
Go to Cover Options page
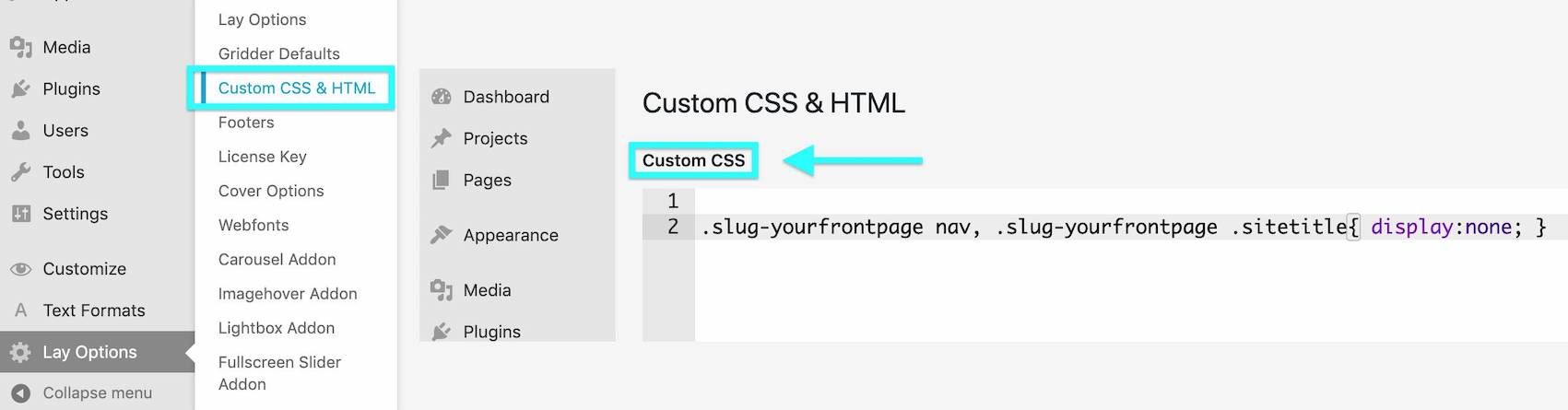[x=271, y=191]
